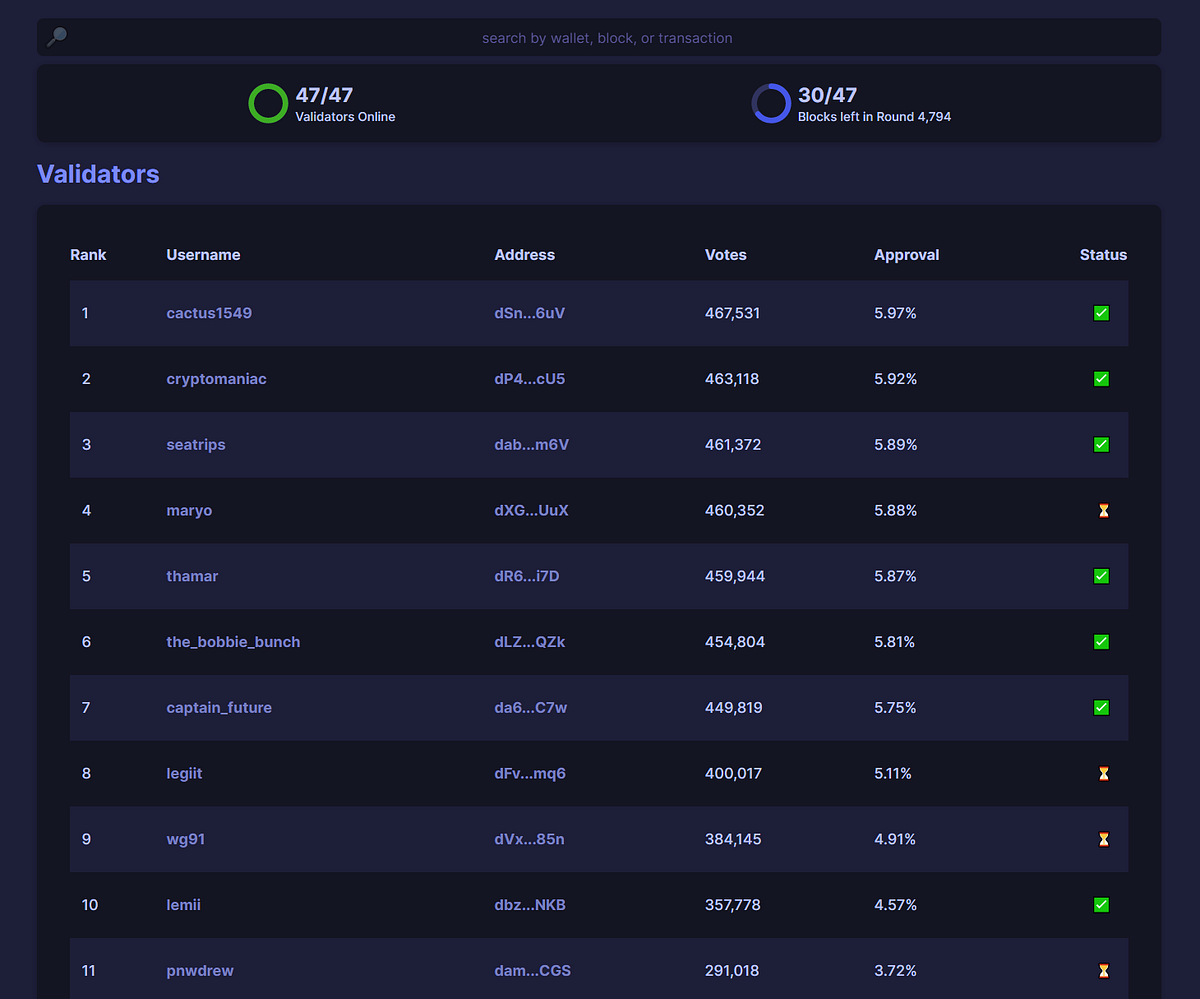Click the hourglass status icon for legiit
The height and width of the screenshot is (999, 1200).
(1103, 774)
